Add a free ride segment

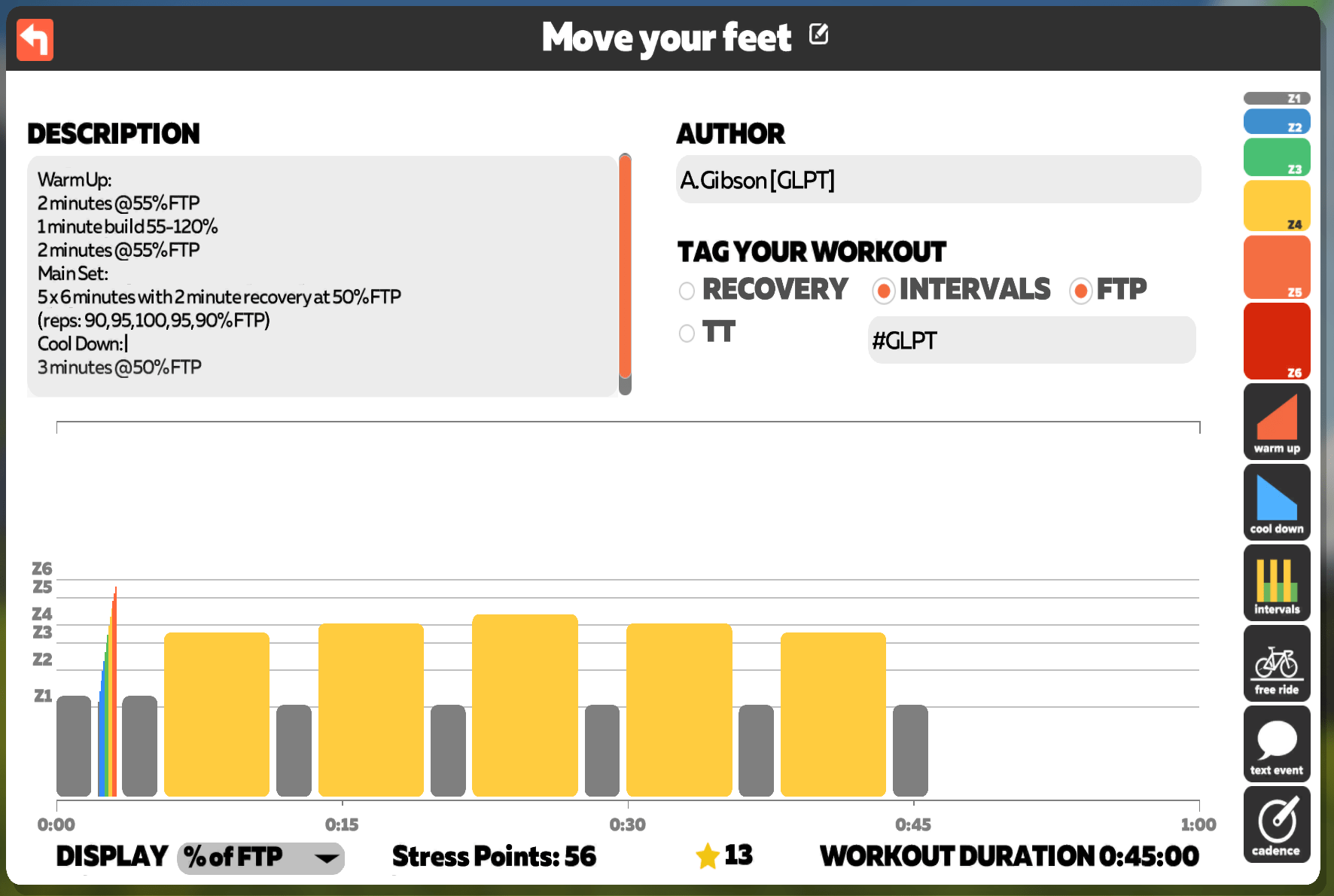point(1277,663)
